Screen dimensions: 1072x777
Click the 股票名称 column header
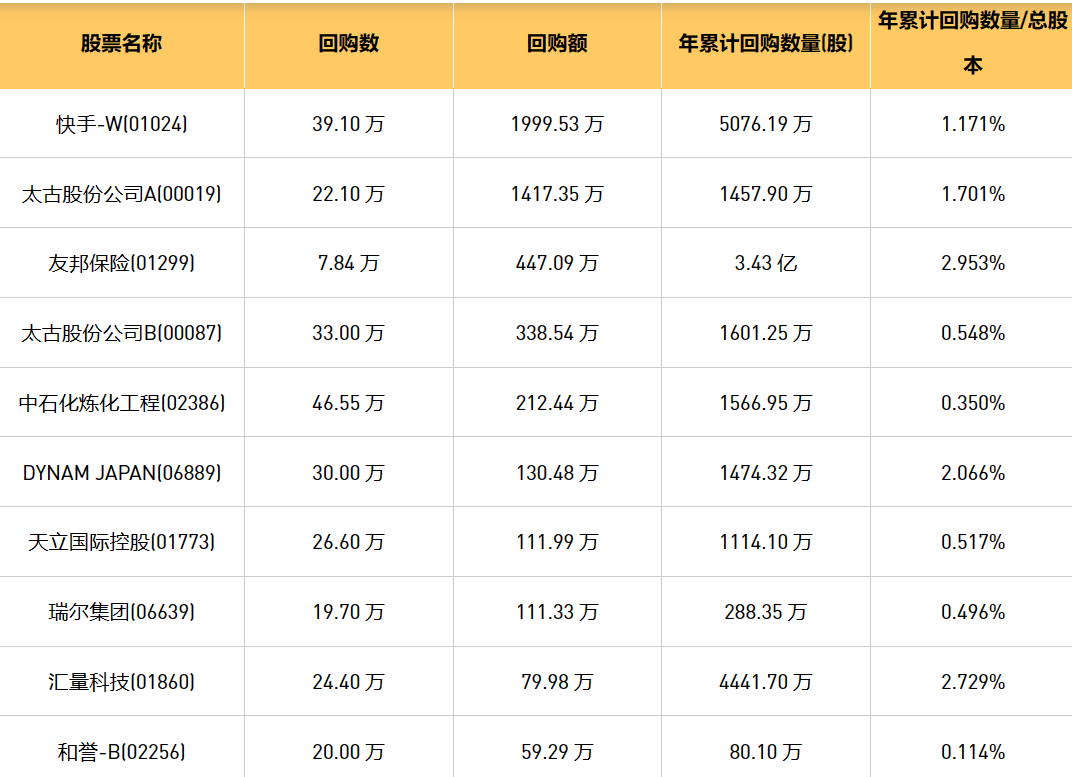pyautogui.click(x=121, y=44)
